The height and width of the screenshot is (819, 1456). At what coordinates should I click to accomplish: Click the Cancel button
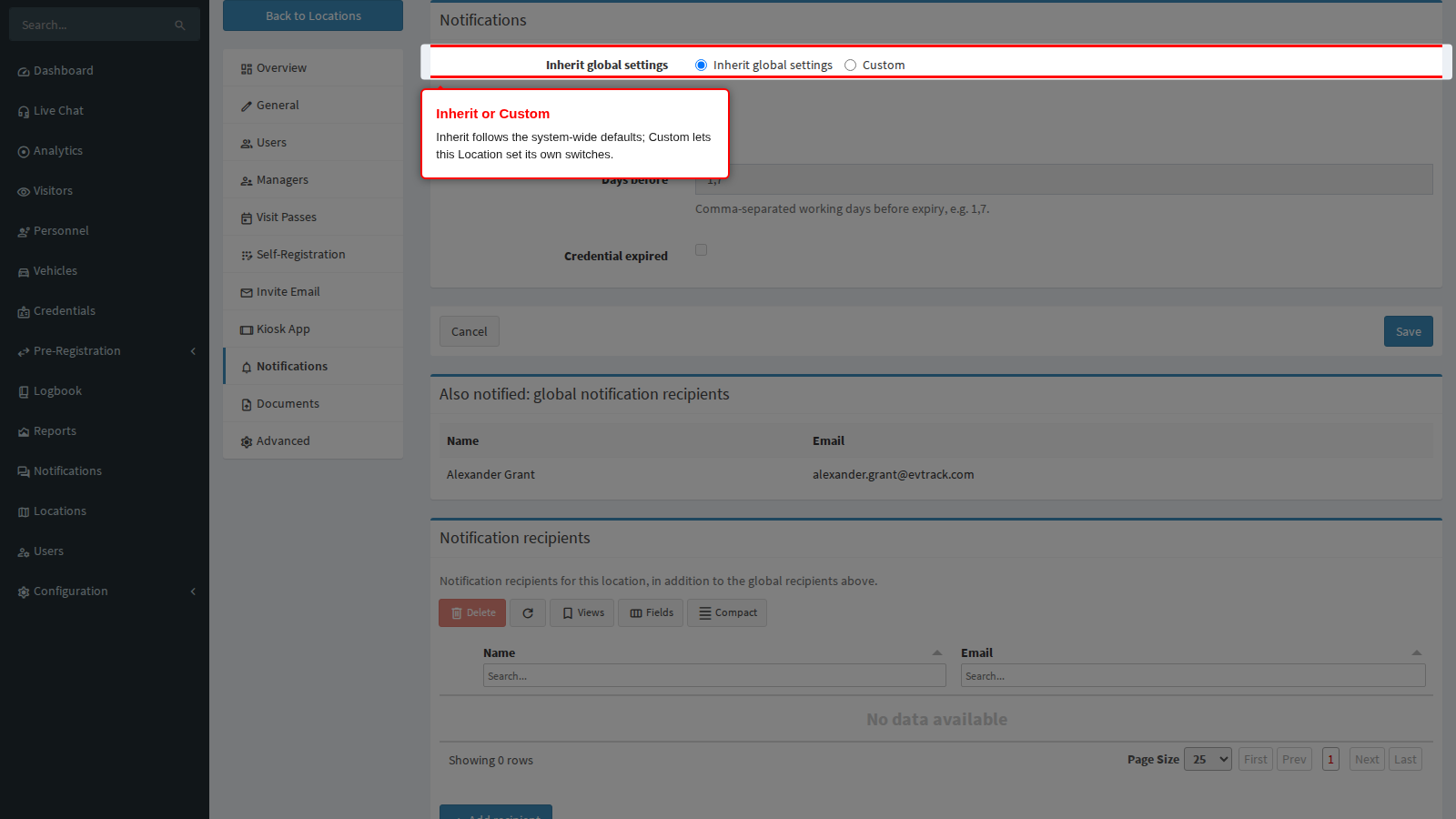[x=470, y=331]
